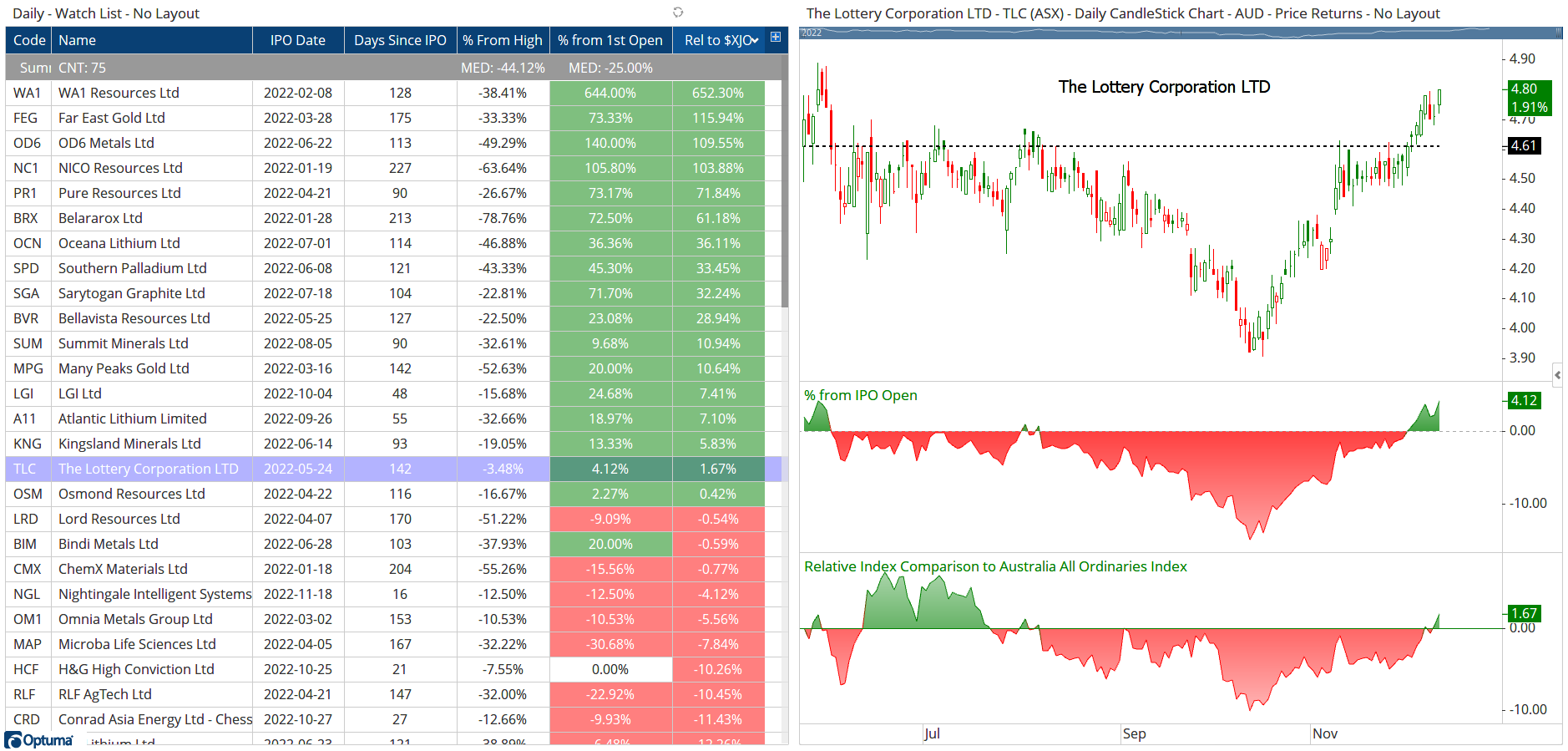Click the Optuma logo
Image resolution: width=1568 pixels, height=751 pixels.
(x=39, y=740)
